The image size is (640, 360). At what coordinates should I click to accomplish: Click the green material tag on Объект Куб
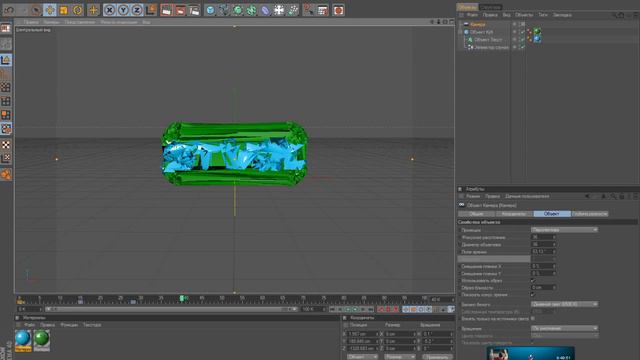coord(537,32)
